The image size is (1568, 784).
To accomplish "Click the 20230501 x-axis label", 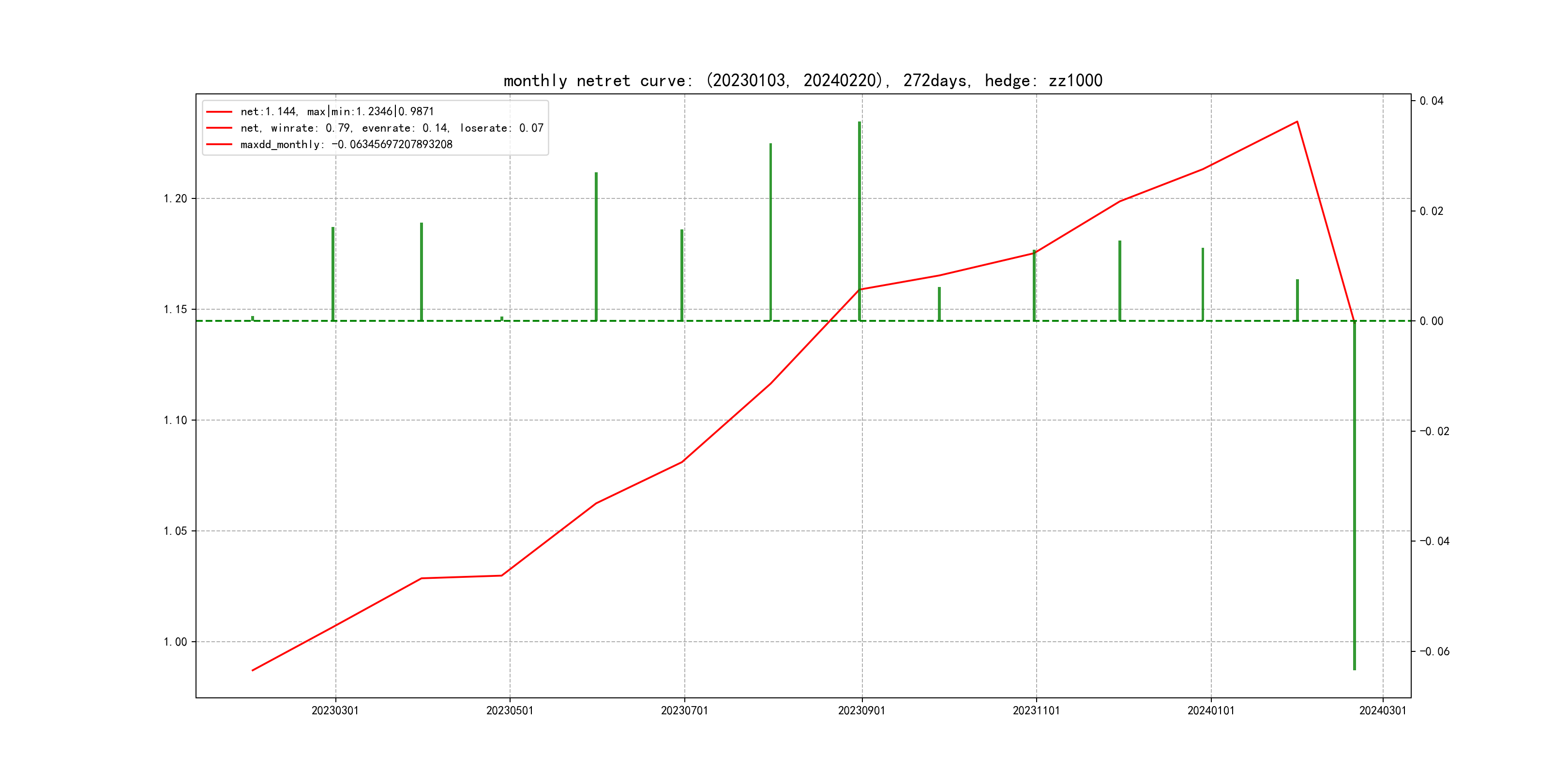I will pyautogui.click(x=510, y=710).
